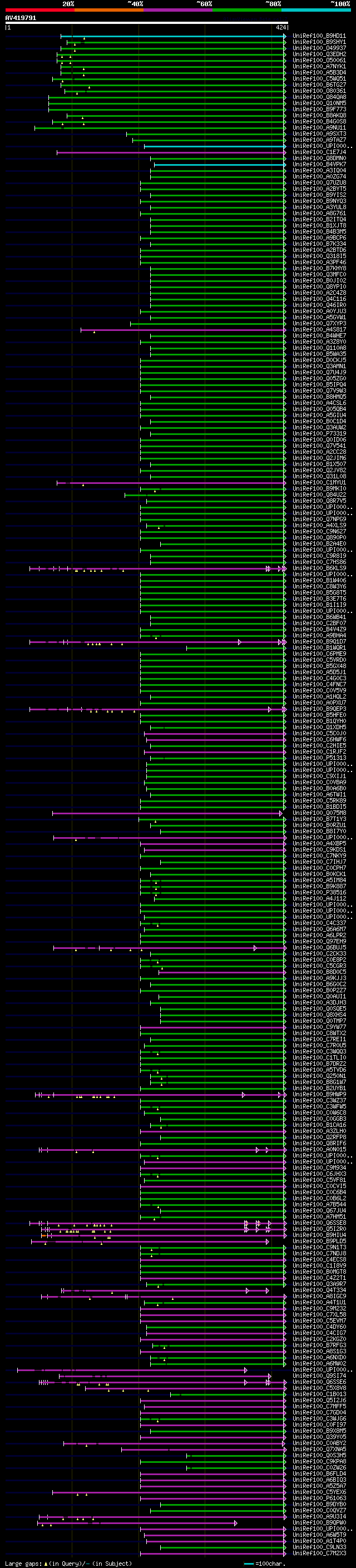Select the UniRef100_C0ABY2 label
Viewport: 356px width, 1568px height.
tap(319, 1443)
